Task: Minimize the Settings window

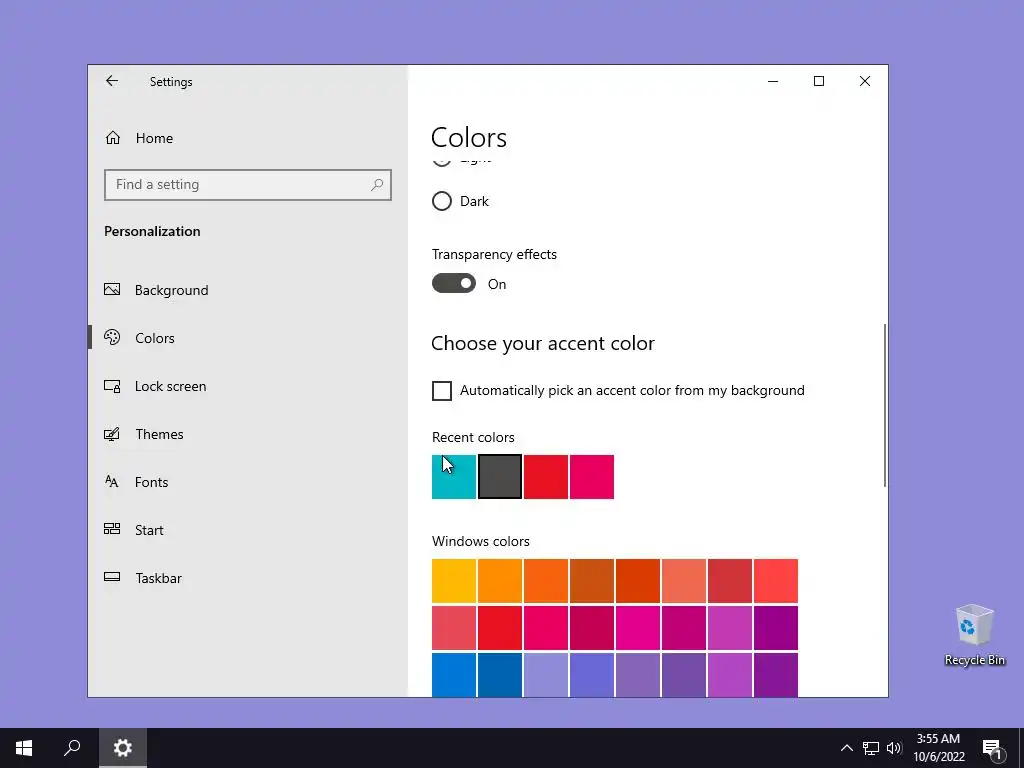Action: (773, 81)
